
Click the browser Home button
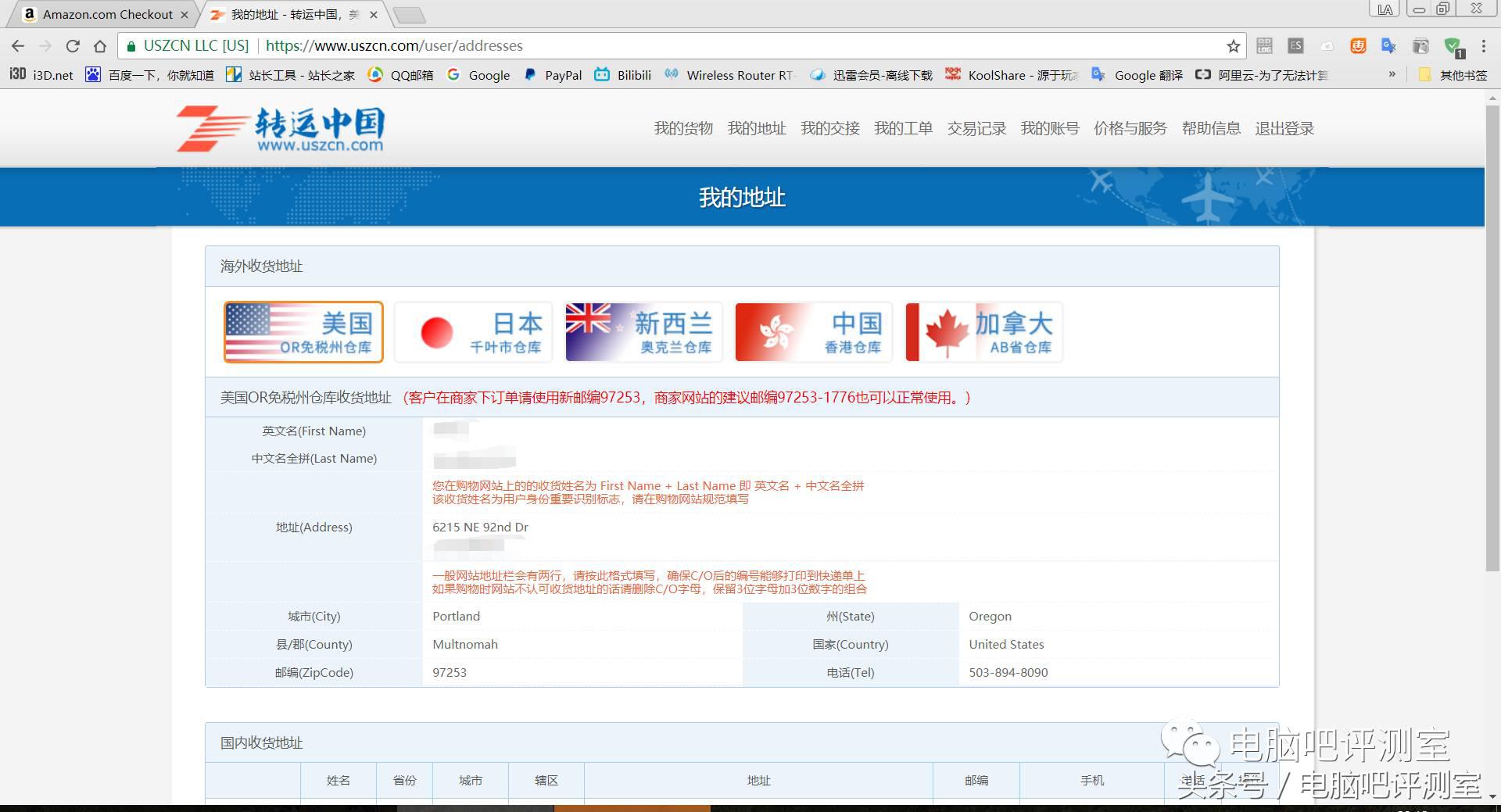click(100, 46)
